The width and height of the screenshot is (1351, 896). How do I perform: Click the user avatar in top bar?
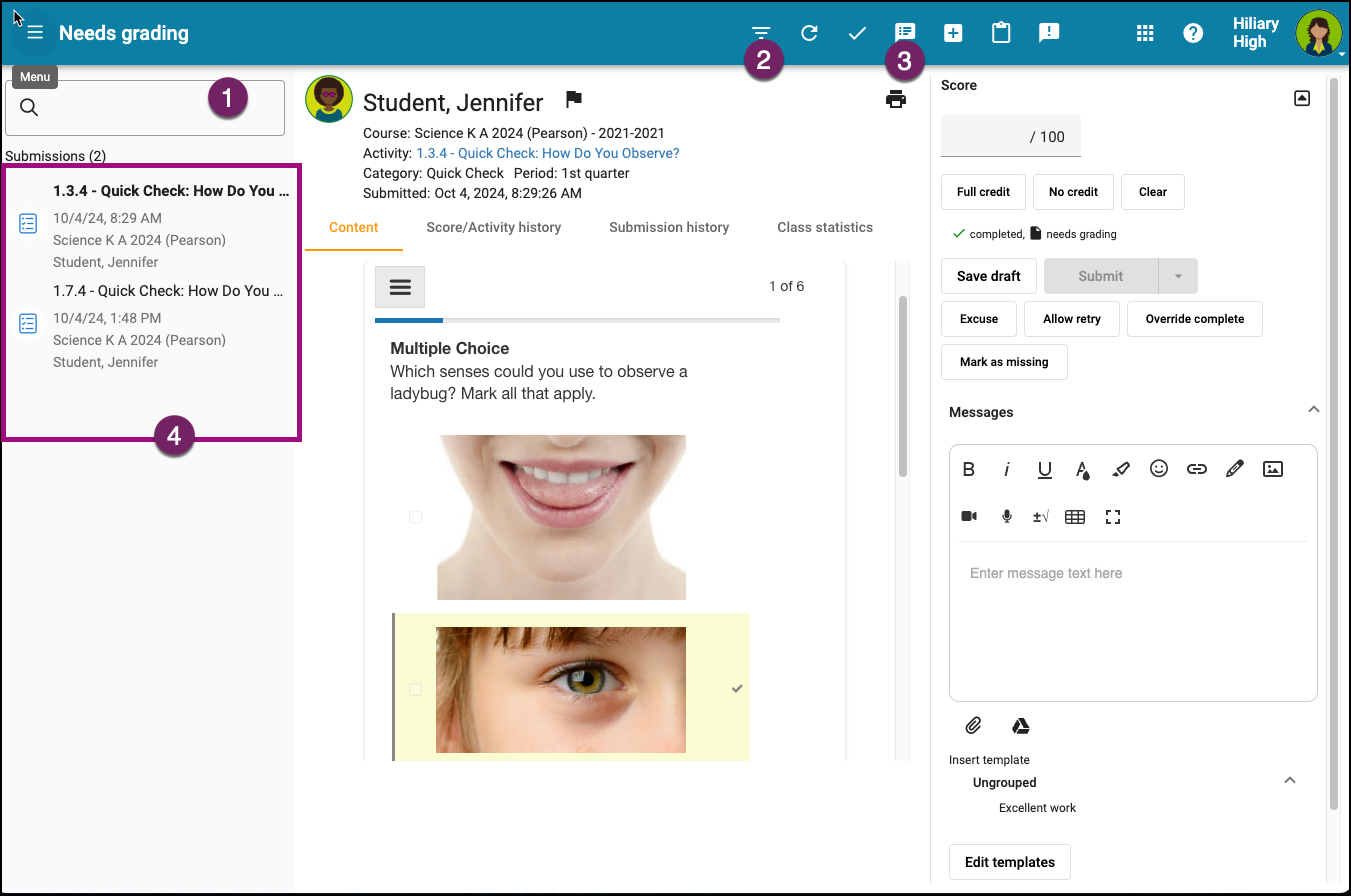click(x=1318, y=33)
